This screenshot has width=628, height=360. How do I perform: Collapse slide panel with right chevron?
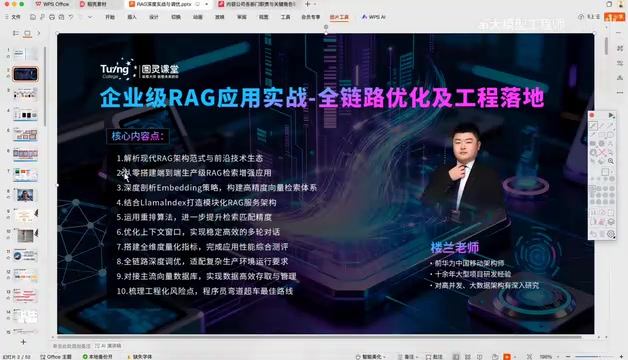(x=39, y=33)
